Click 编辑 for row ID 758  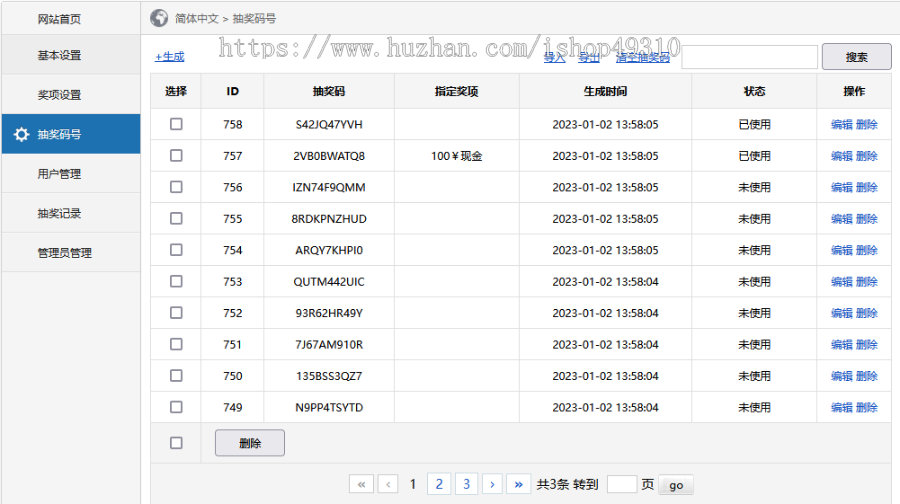841,125
